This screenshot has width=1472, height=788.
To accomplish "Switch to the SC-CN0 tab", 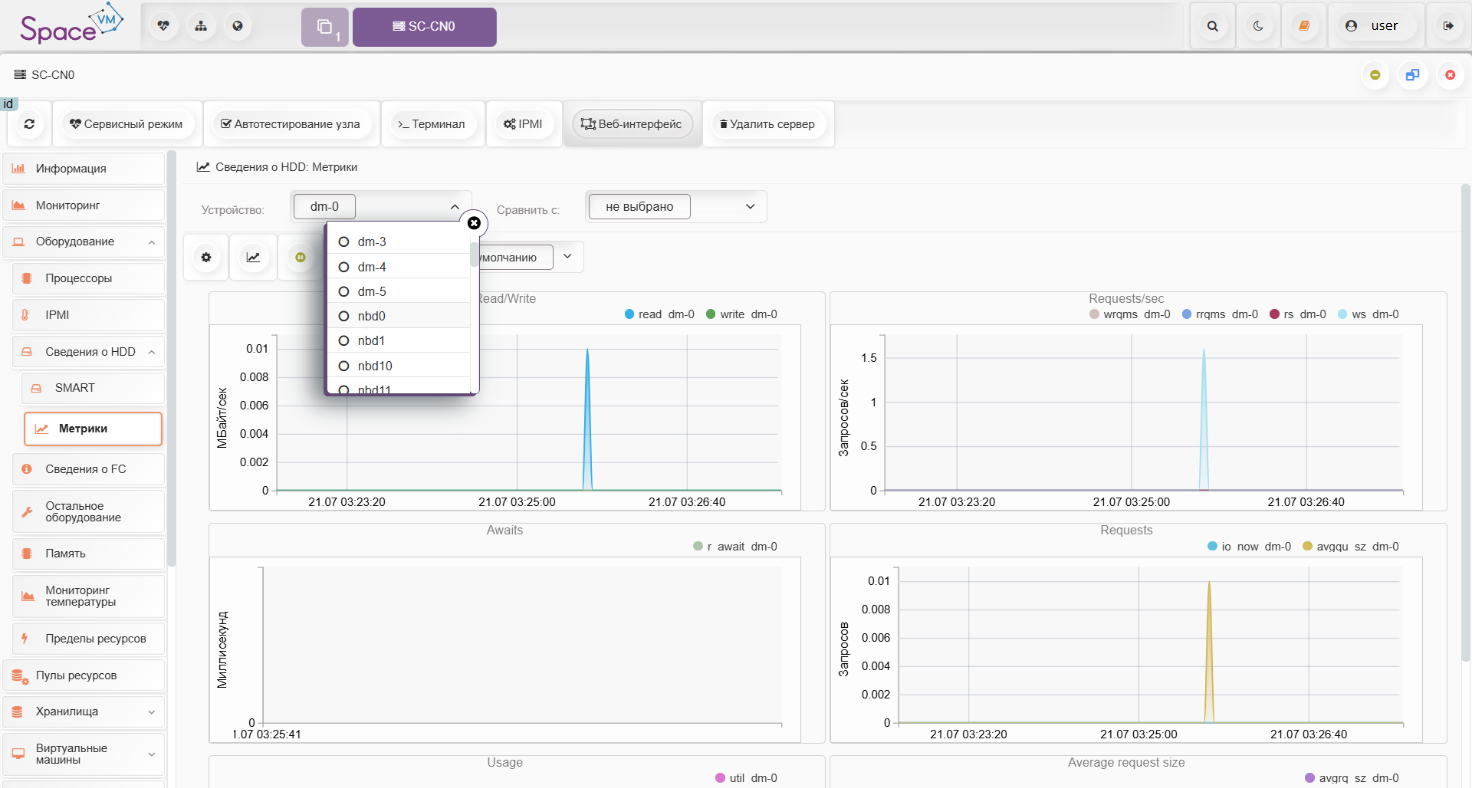I will 424,27.
